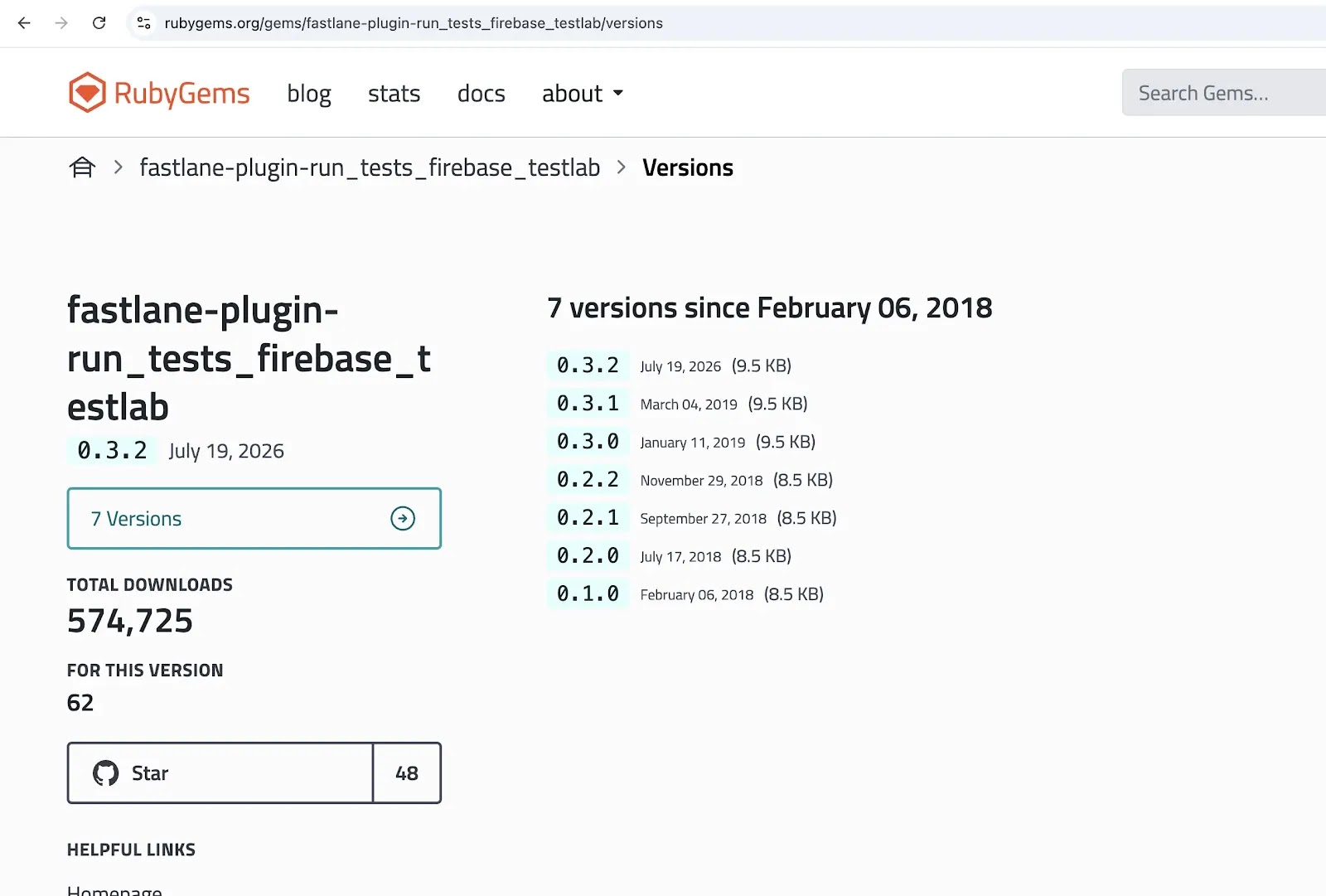Click the date March 04, 2019
This screenshot has height=896, width=1326.
click(x=689, y=404)
